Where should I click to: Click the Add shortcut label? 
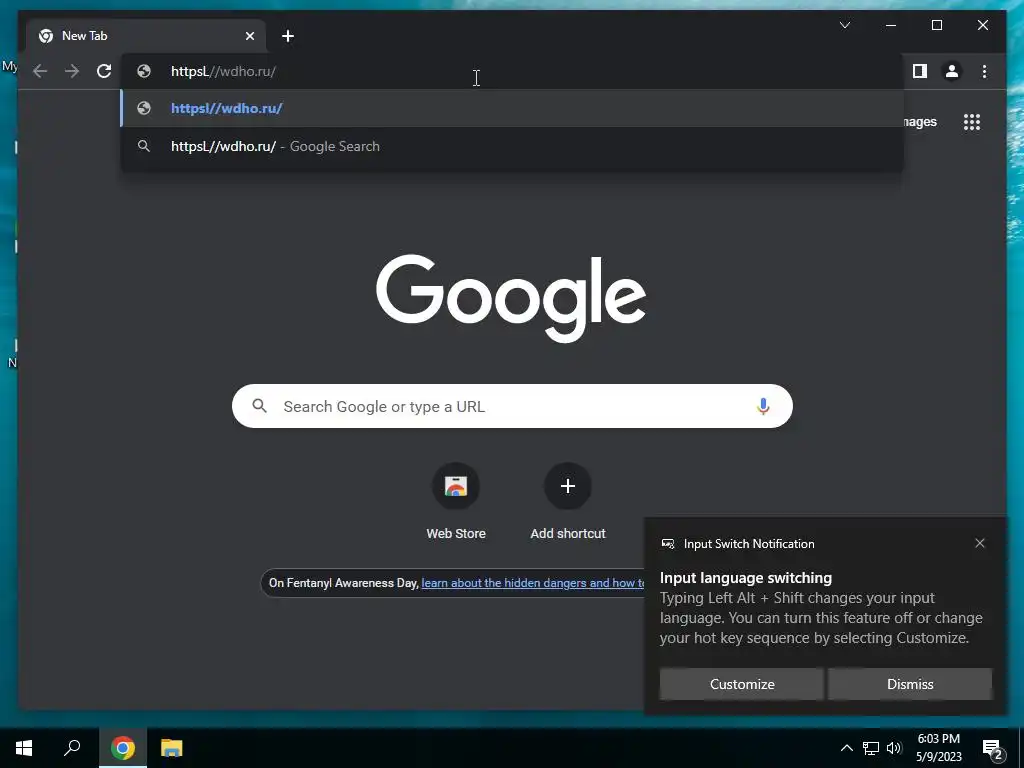(568, 534)
